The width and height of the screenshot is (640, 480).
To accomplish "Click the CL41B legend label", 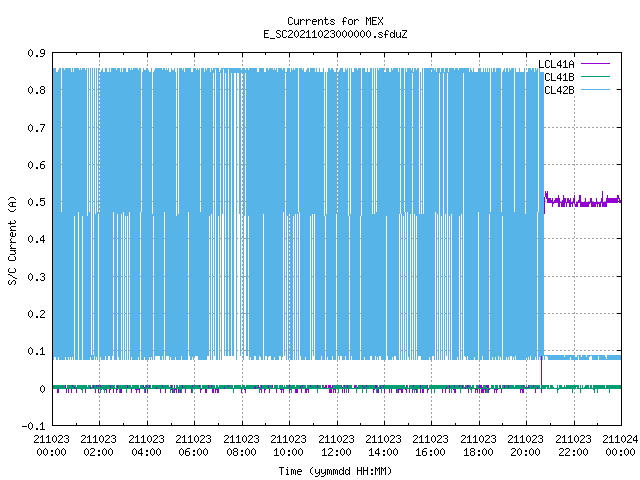I will click(x=559, y=77).
